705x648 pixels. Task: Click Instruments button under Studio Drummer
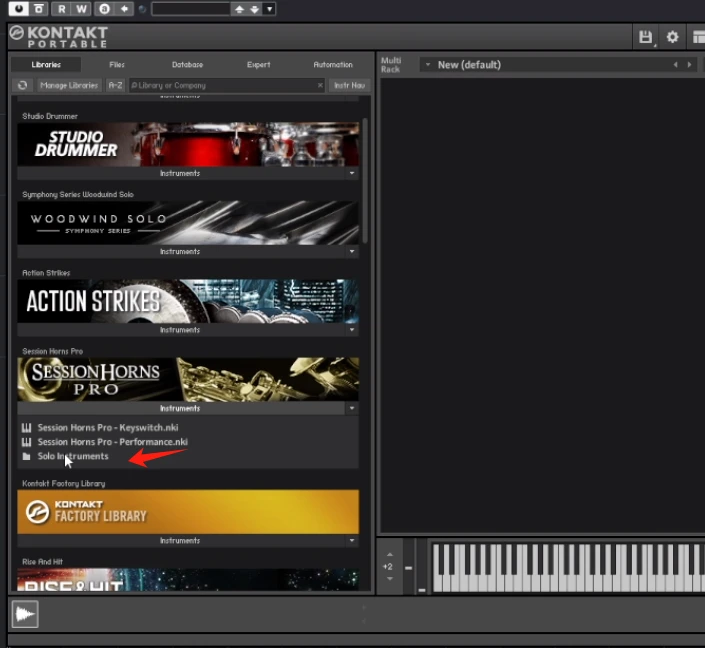(180, 173)
